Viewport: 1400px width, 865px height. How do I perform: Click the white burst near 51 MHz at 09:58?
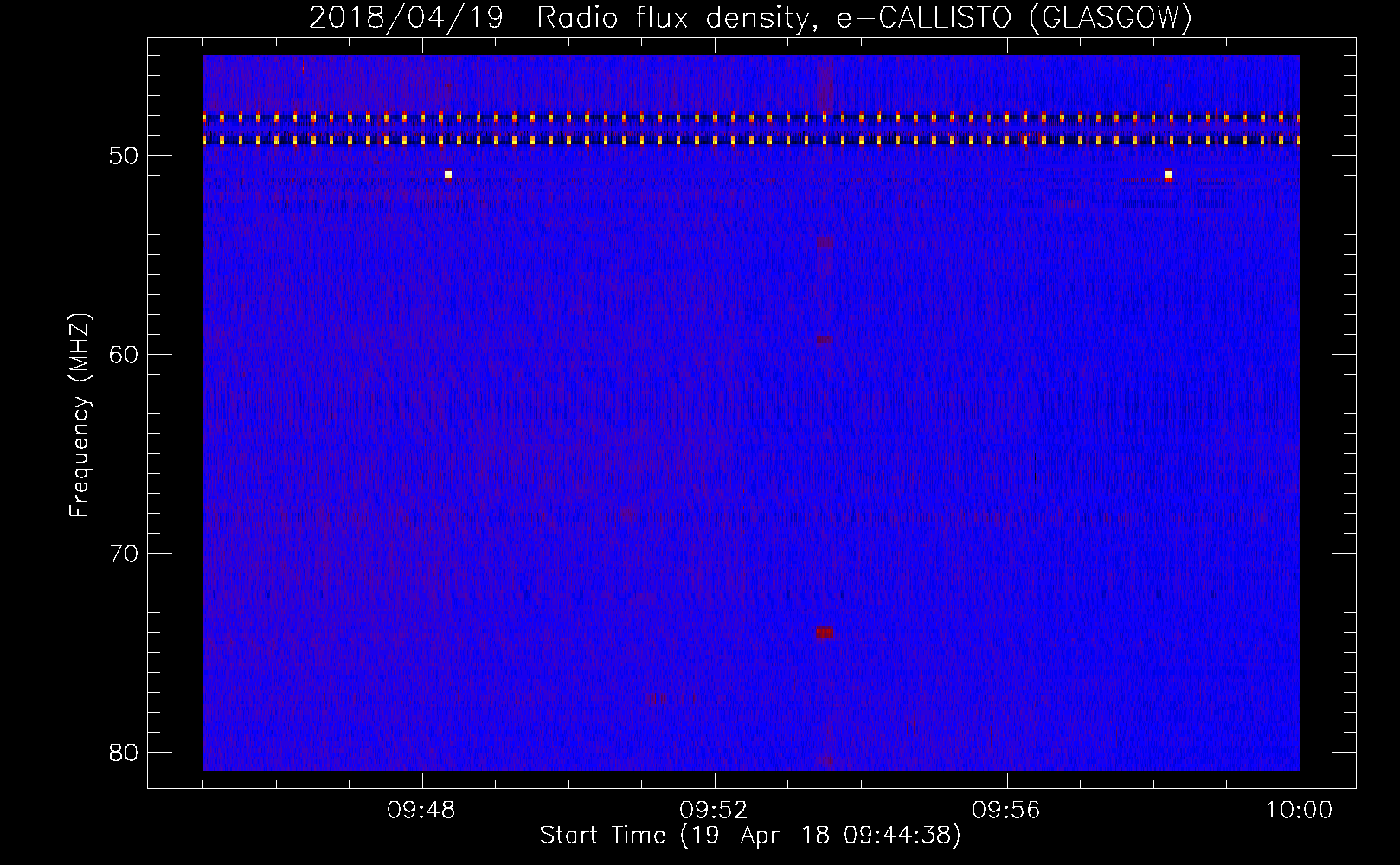pyautogui.click(x=1169, y=175)
